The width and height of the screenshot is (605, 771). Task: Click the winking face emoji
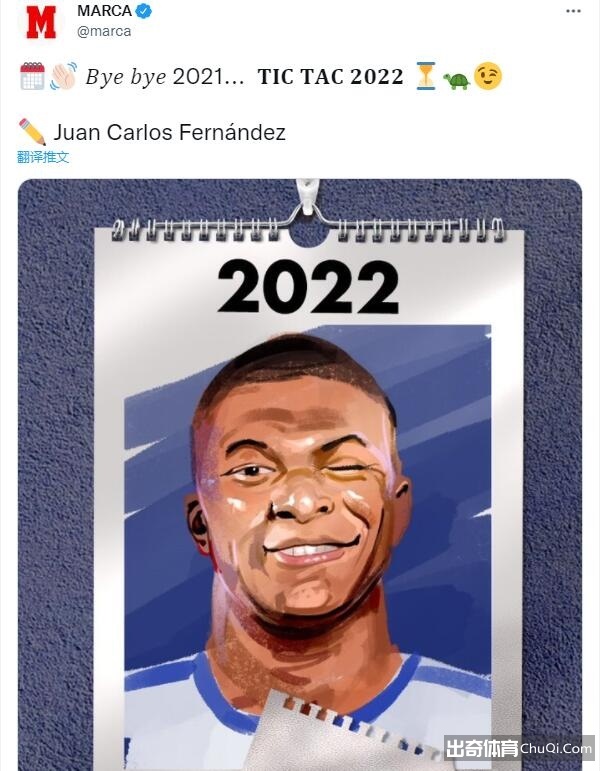click(x=488, y=76)
